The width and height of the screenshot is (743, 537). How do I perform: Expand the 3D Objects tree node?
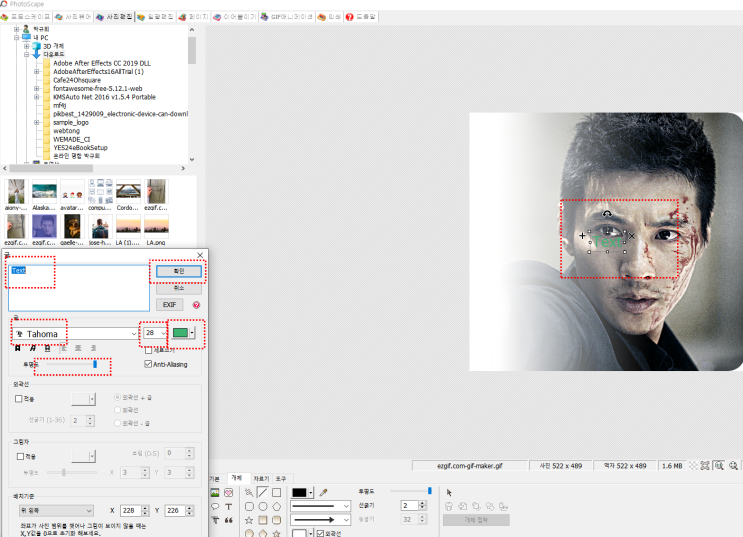pyautogui.click(x=27, y=46)
